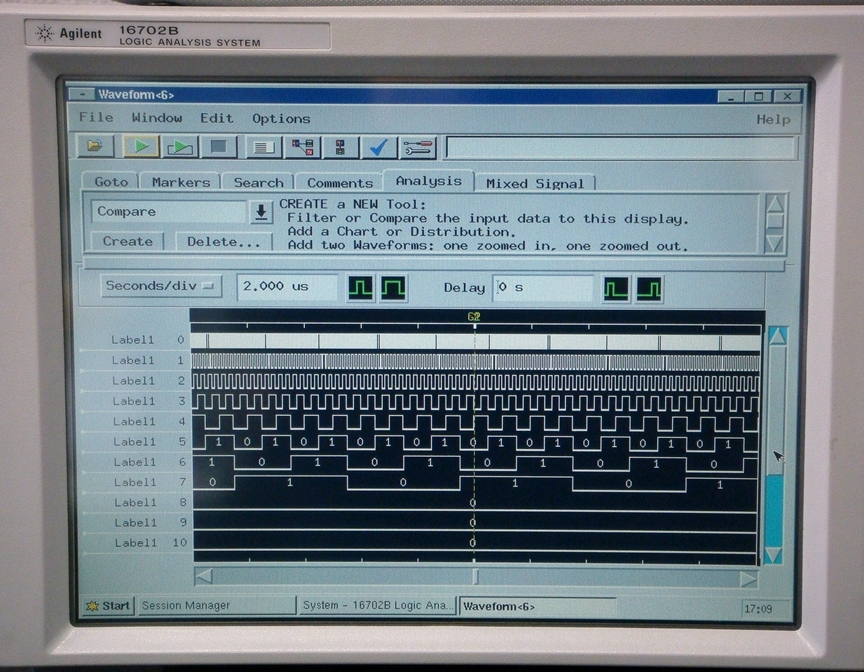The height and width of the screenshot is (672, 864).
Task: Open the Help menu
Action: [773, 120]
